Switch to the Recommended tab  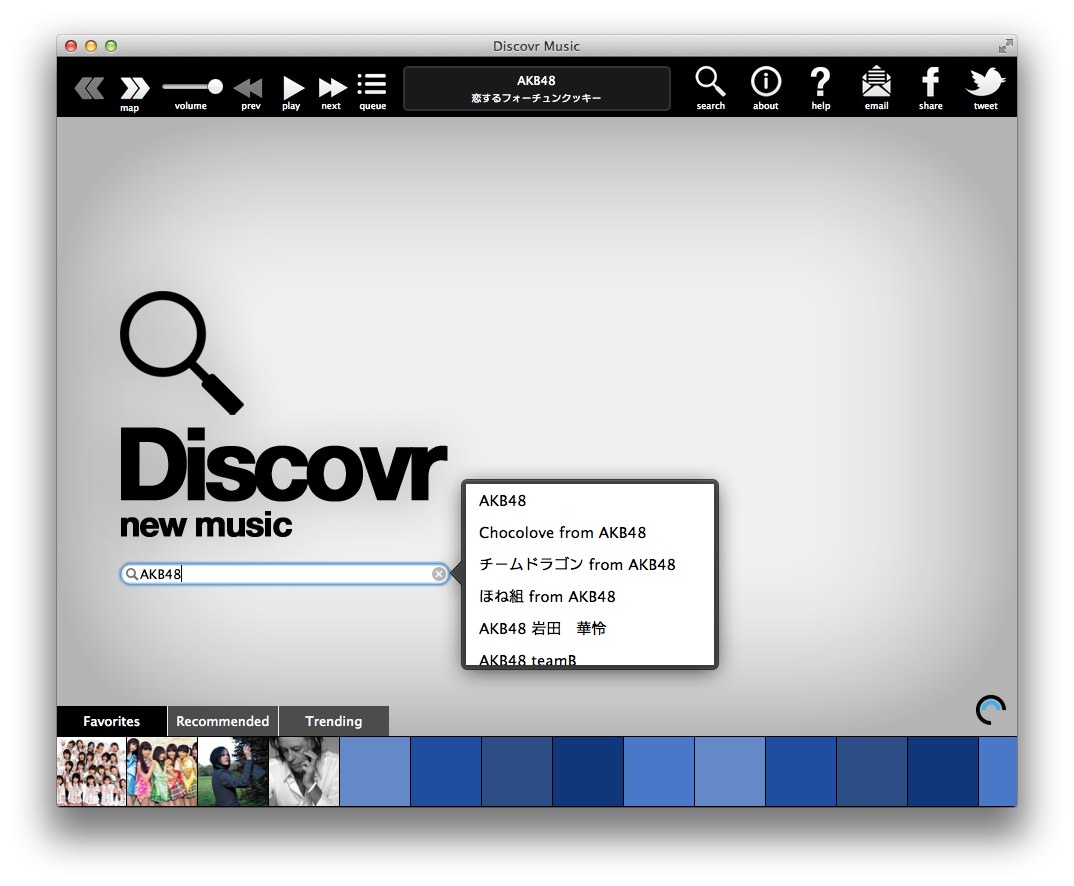coord(223,721)
